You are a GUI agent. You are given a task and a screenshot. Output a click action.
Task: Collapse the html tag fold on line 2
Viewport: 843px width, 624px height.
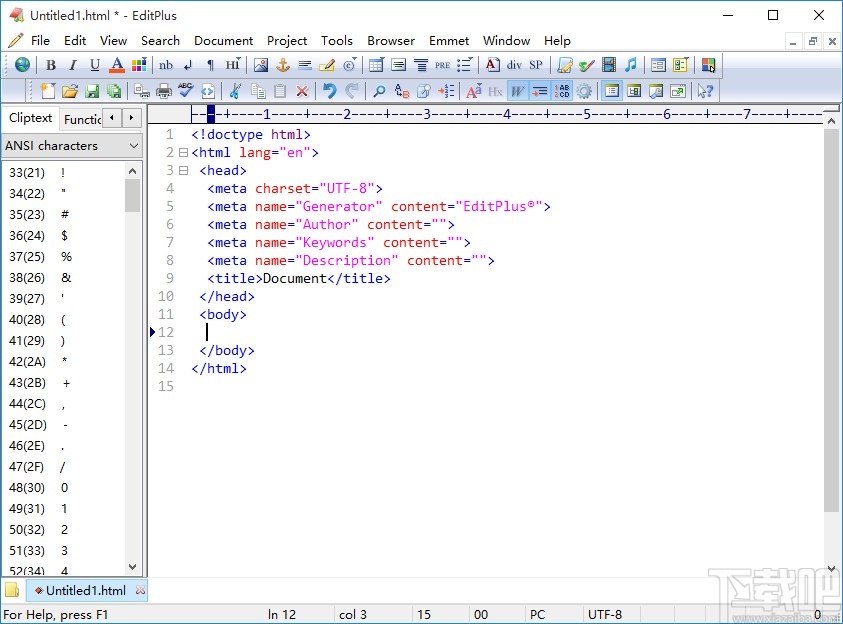pyautogui.click(x=183, y=153)
